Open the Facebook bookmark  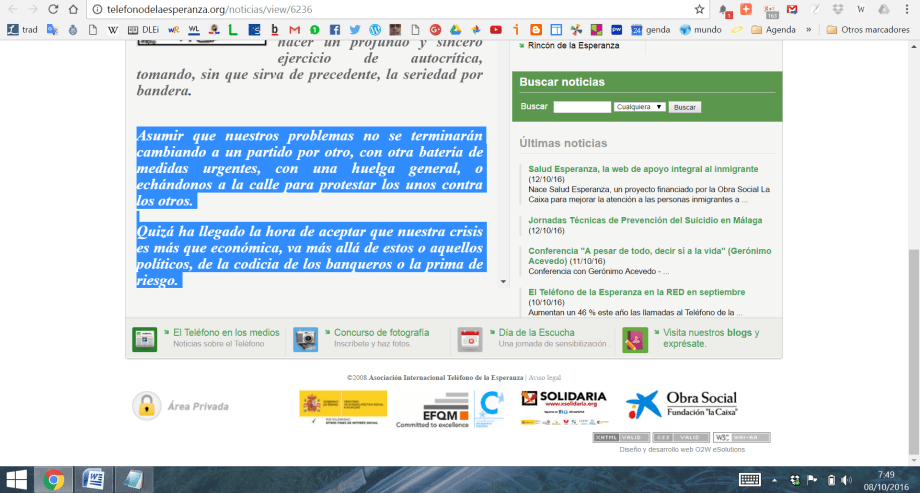pos(335,29)
